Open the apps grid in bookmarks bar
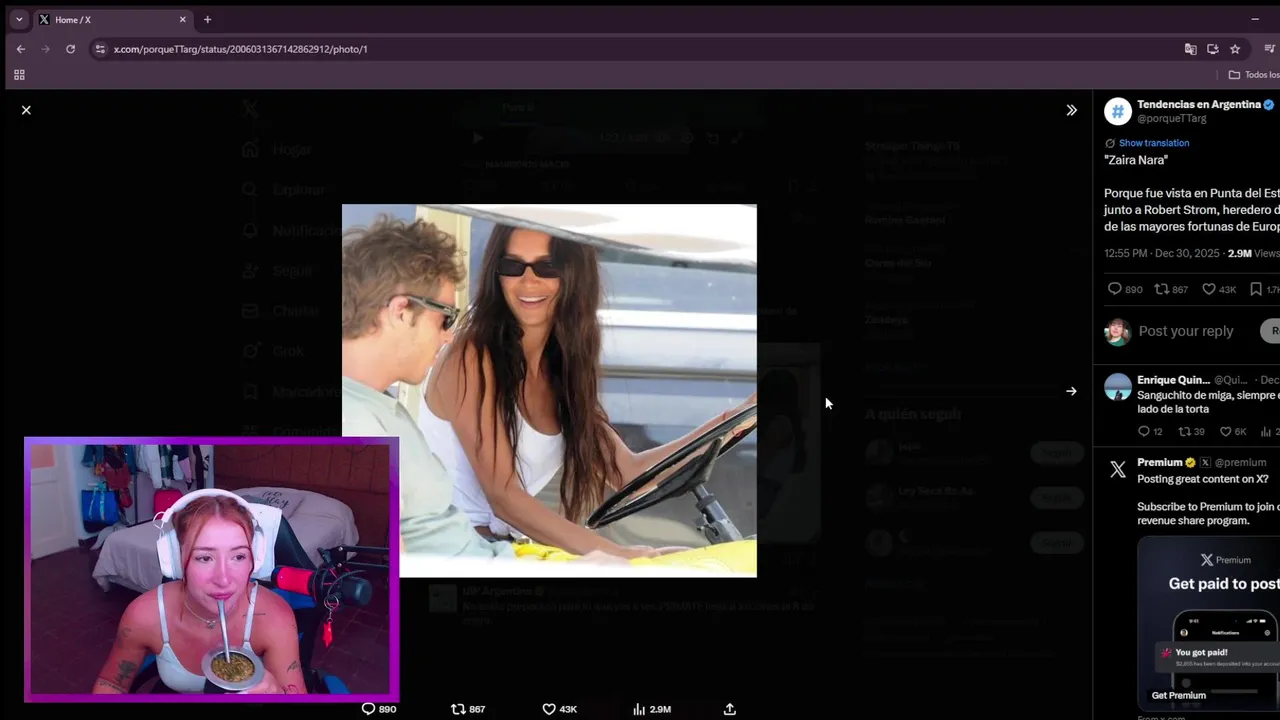1280x720 pixels. pos(19,75)
